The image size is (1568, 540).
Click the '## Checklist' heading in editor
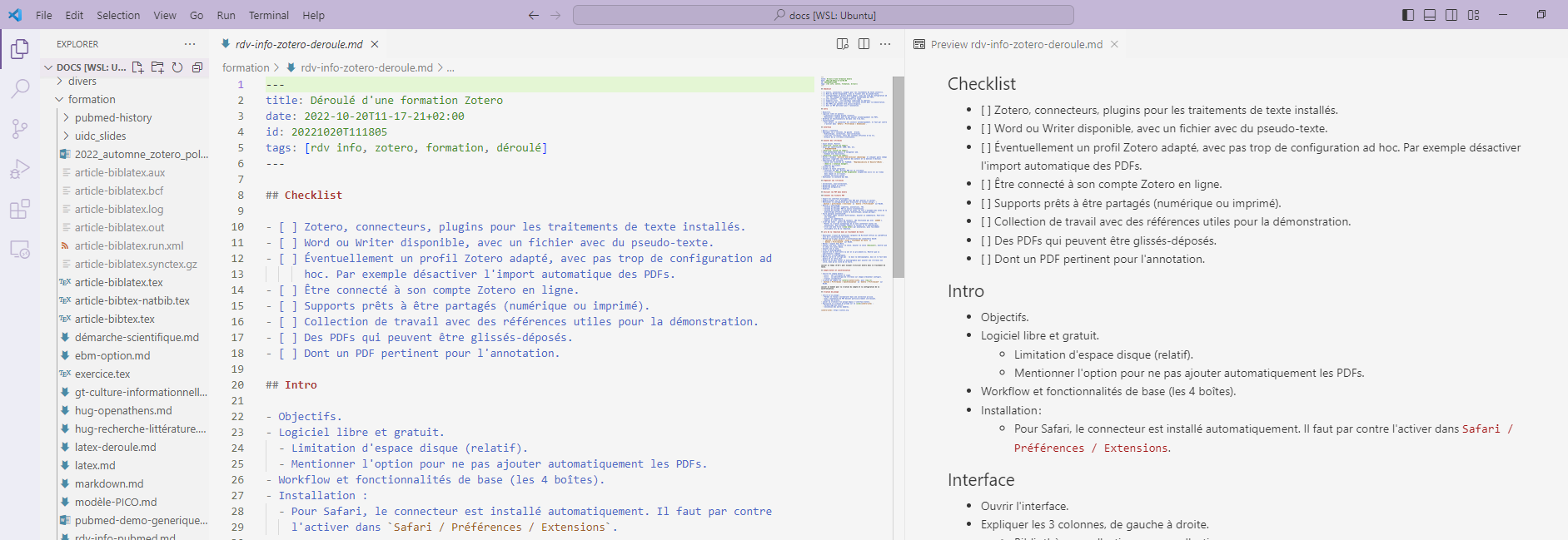(304, 195)
